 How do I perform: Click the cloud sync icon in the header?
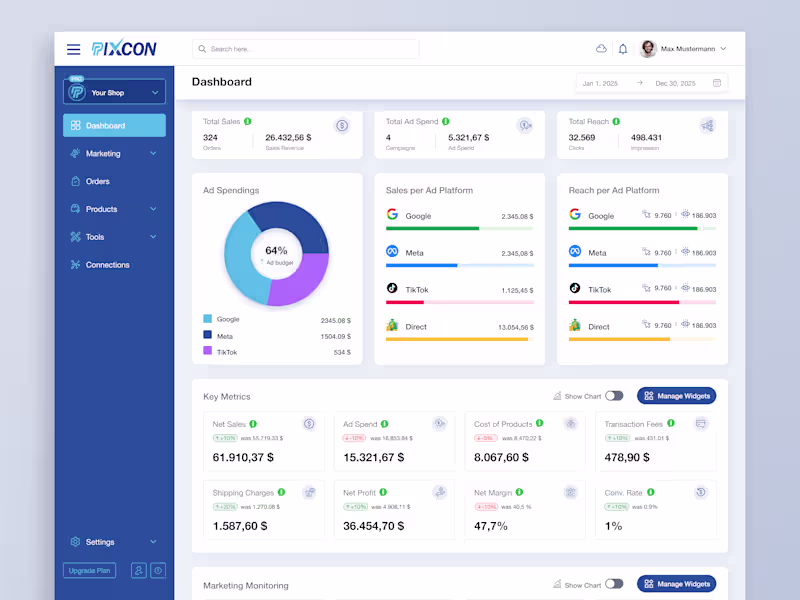[x=601, y=48]
